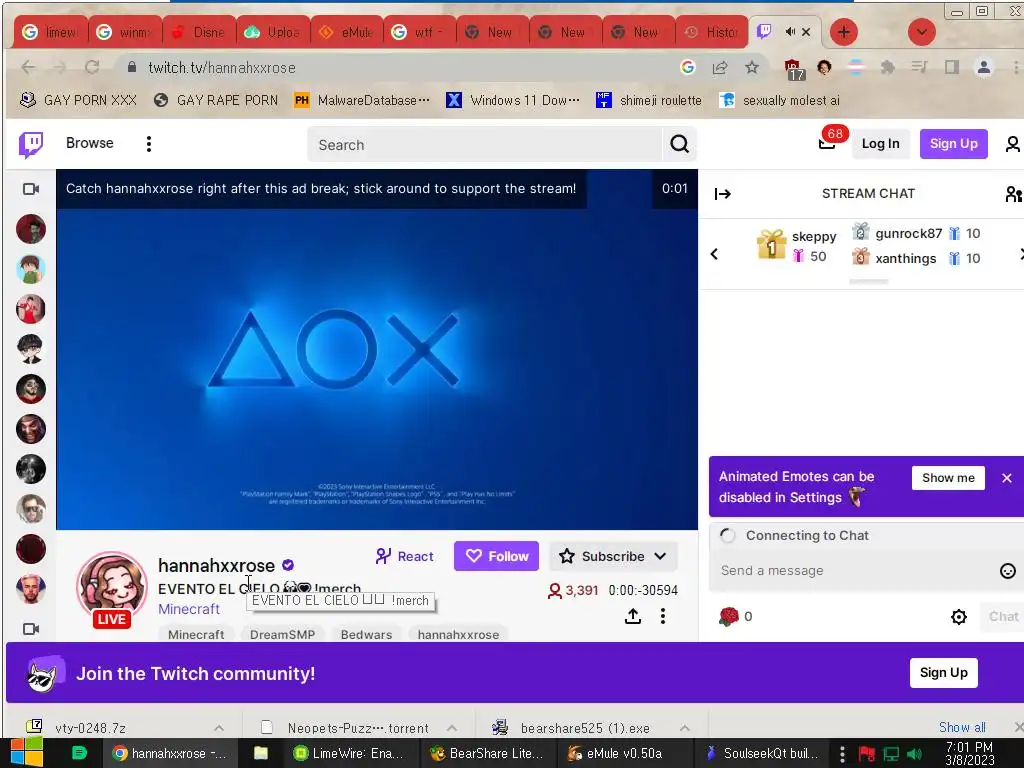This screenshot has height=768, width=1024.
Task: Open hannahxxrose's live avatar
Action: 112,586
